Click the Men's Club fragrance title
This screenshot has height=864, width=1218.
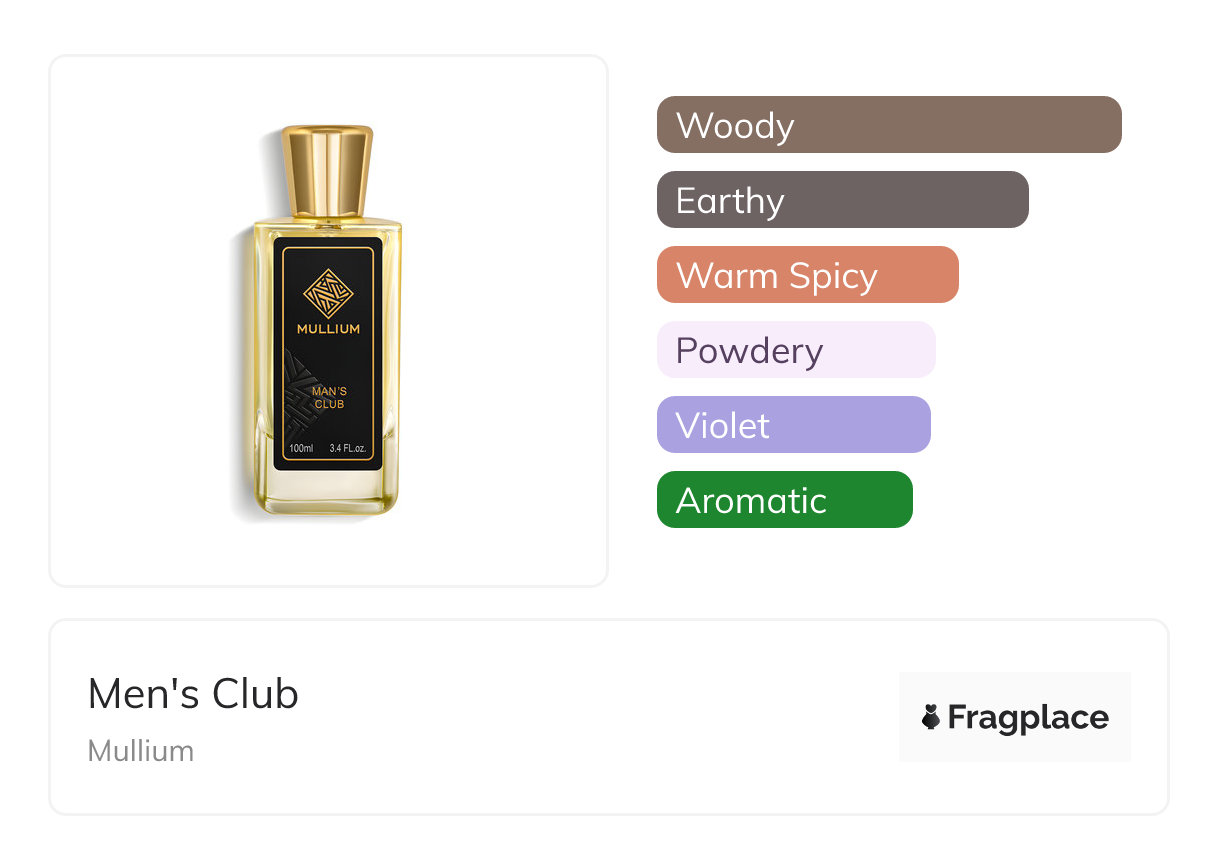click(193, 694)
